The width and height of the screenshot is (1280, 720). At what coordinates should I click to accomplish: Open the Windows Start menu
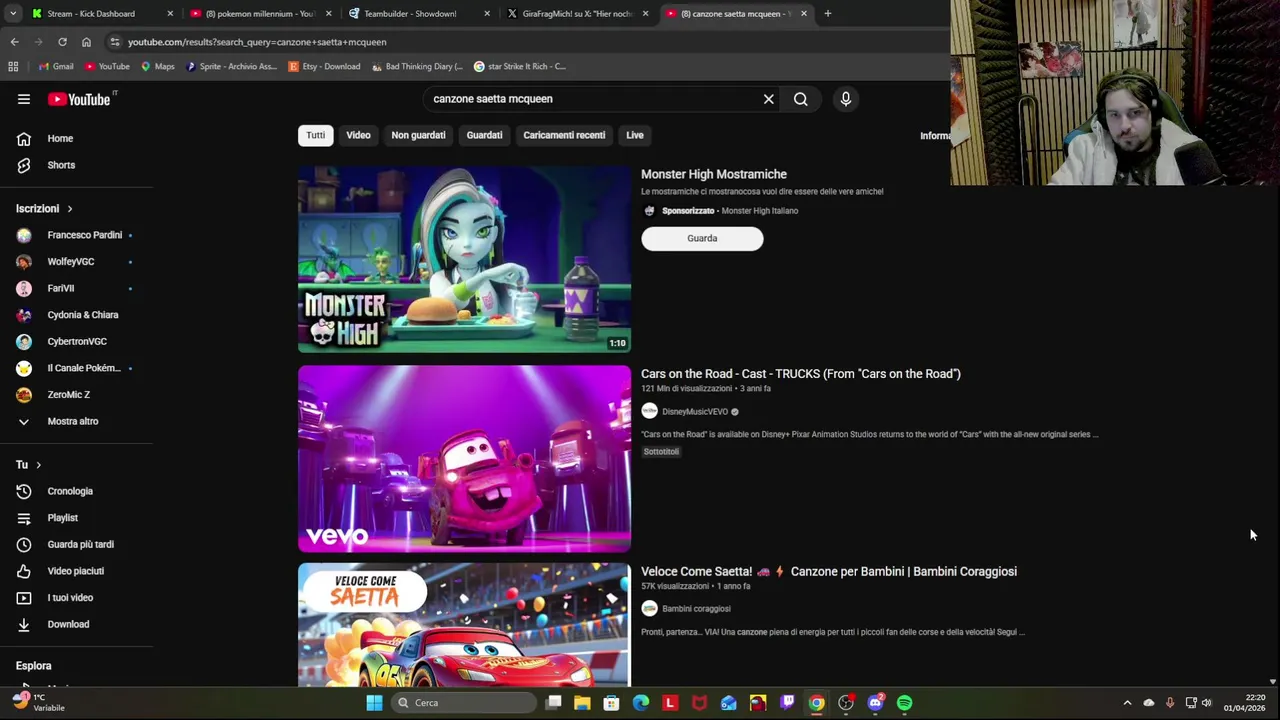[x=374, y=703]
